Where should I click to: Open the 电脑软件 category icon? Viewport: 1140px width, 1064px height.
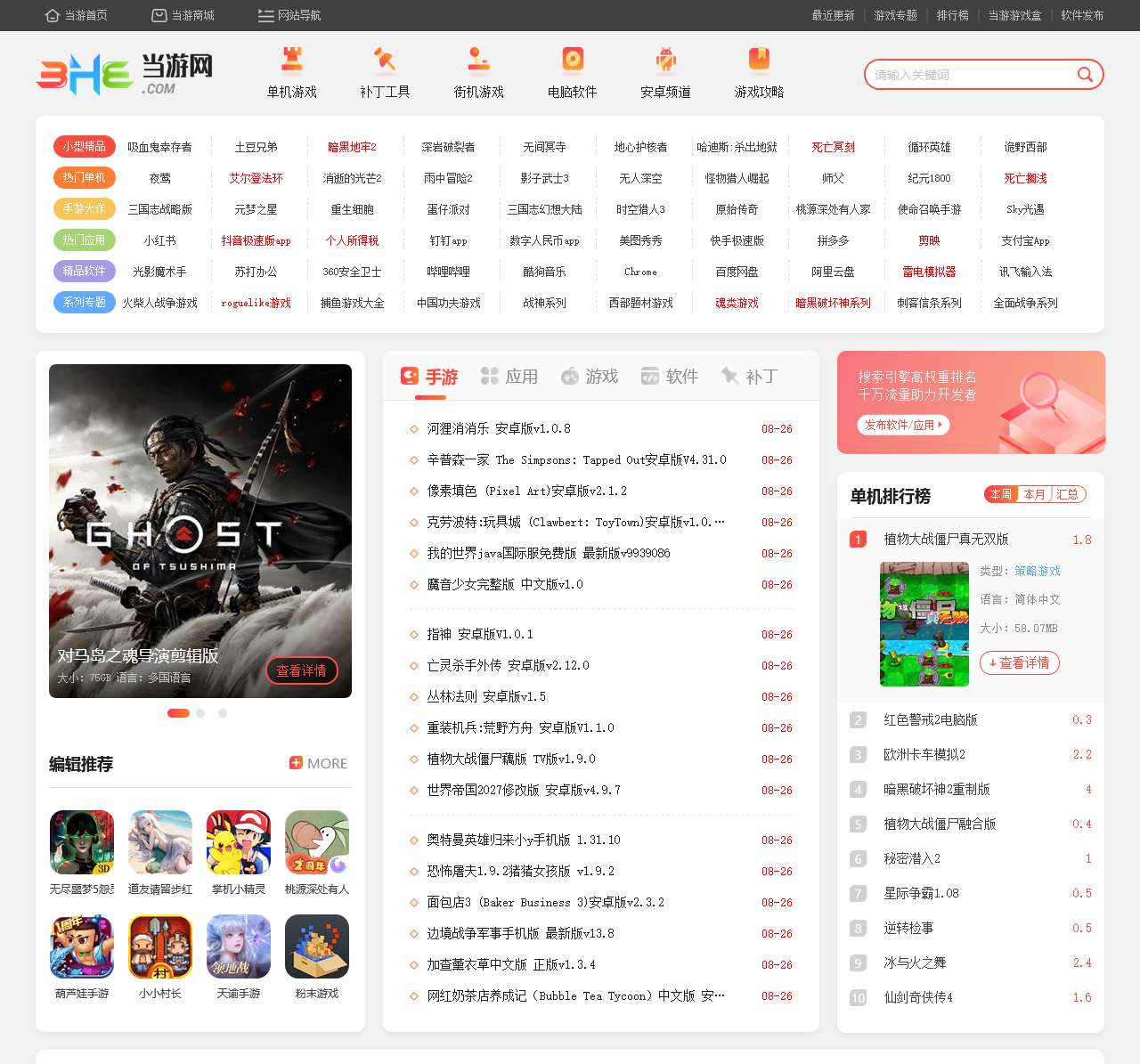pyautogui.click(x=573, y=60)
